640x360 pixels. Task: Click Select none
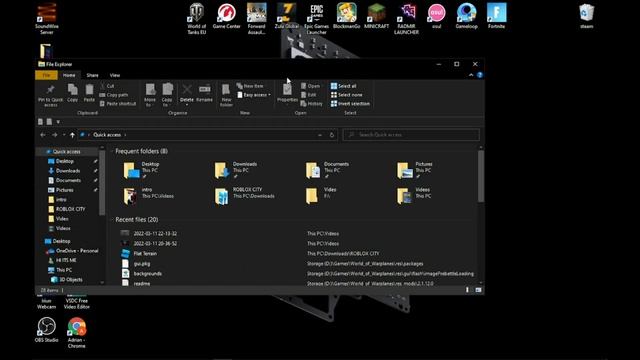pyautogui.click(x=347, y=95)
